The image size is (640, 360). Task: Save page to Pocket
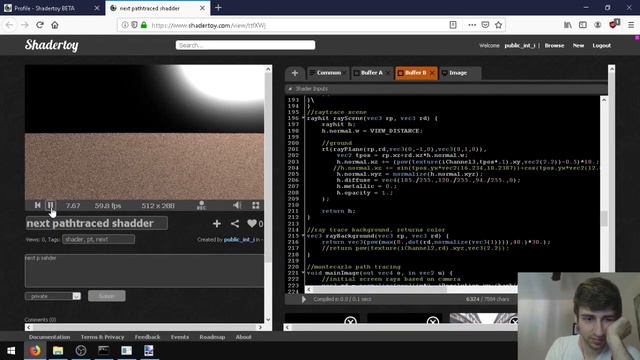coord(485,25)
